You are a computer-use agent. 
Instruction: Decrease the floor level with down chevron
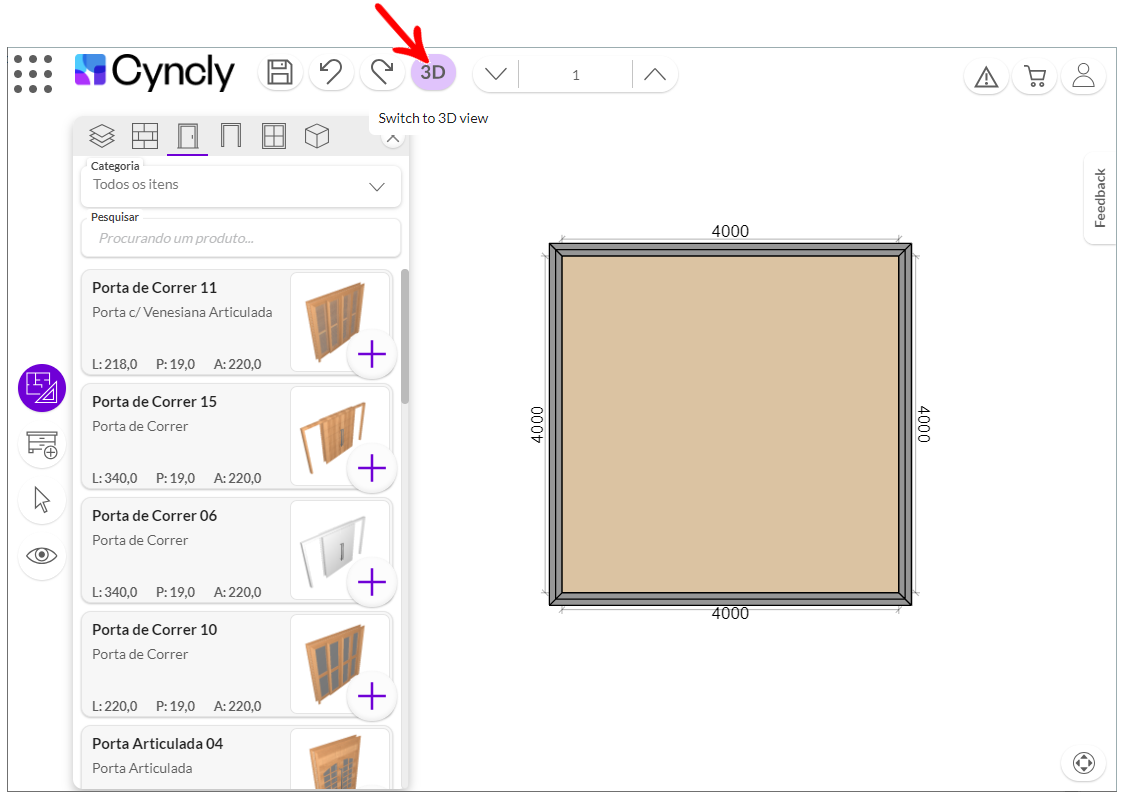[496, 74]
